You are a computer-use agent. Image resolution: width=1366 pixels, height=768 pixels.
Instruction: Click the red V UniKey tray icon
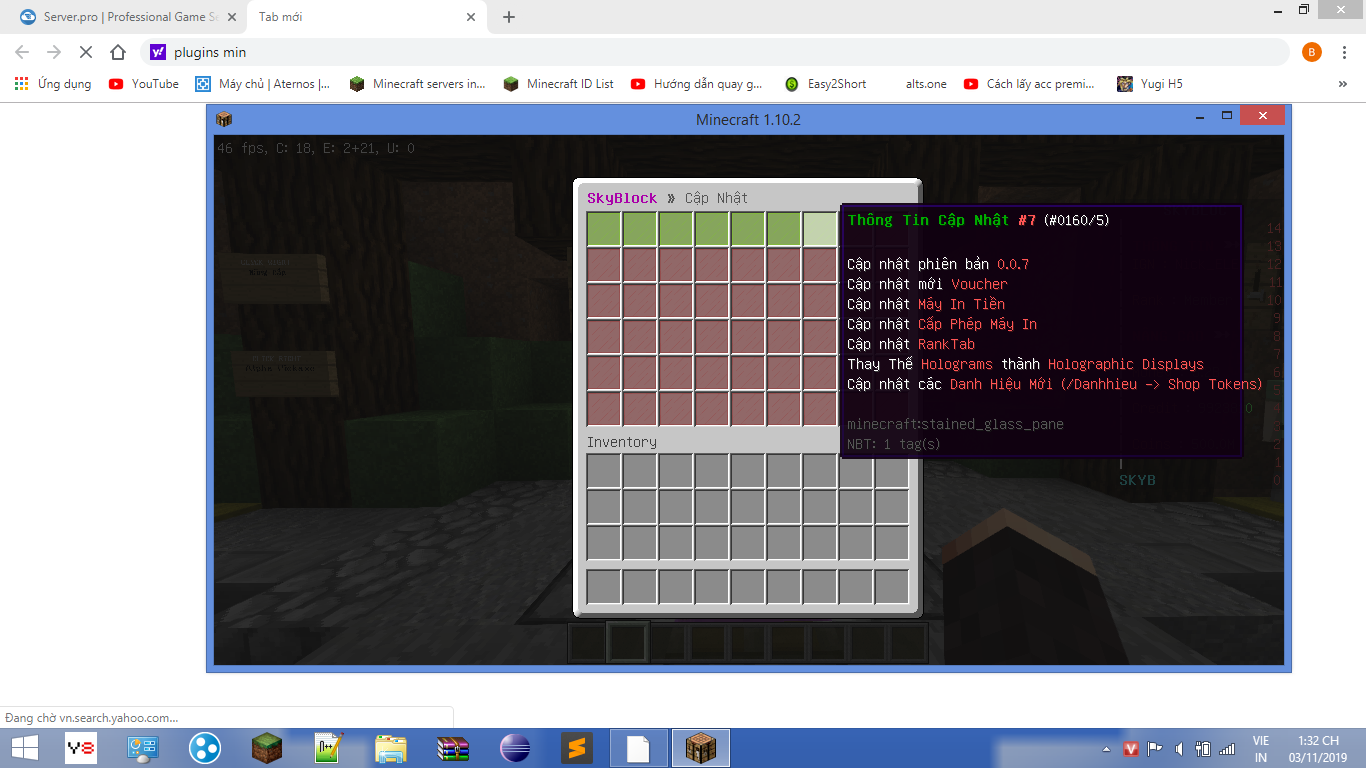pos(1131,748)
